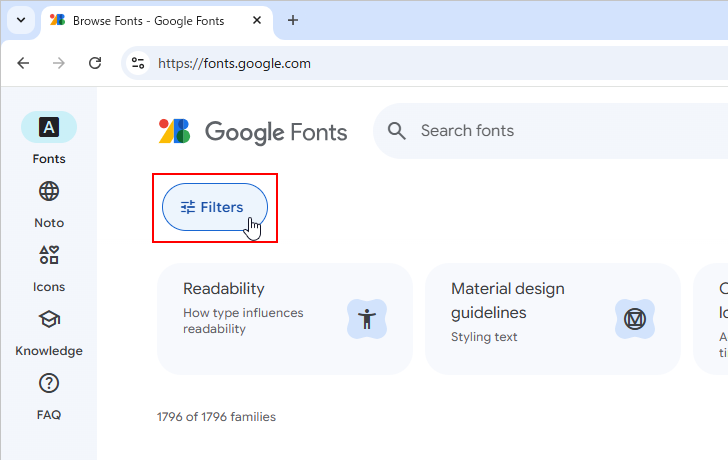
Task: Close the Browse Fonts tab
Action: [x=257, y=20]
